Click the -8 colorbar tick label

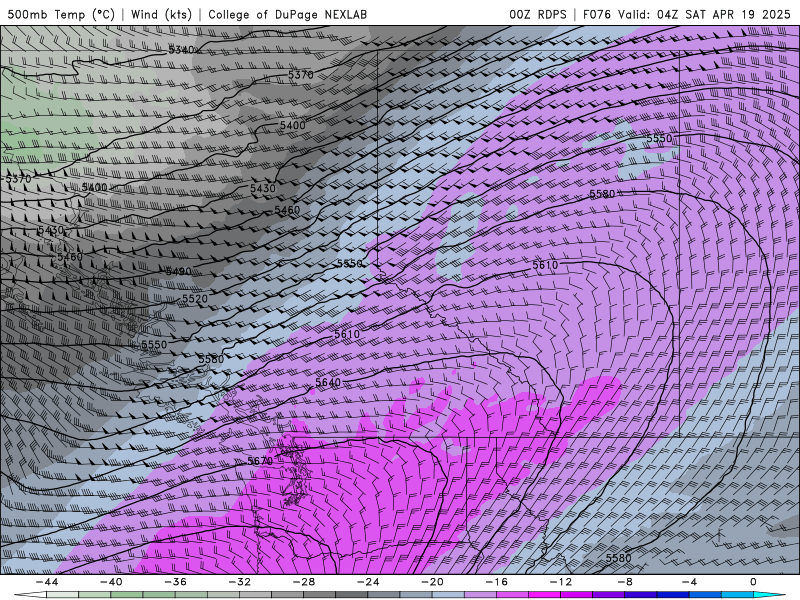point(626,582)
